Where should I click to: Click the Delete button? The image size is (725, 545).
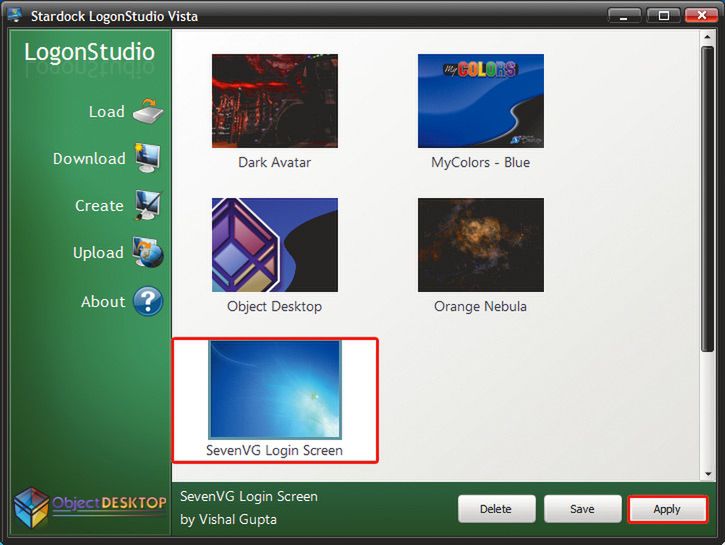(x=497, y=509)
